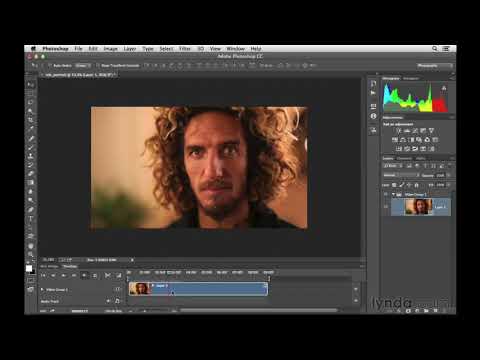480x360 pixels.
Task: Hide Layer 1 via its eye icon
Action: 386,207
